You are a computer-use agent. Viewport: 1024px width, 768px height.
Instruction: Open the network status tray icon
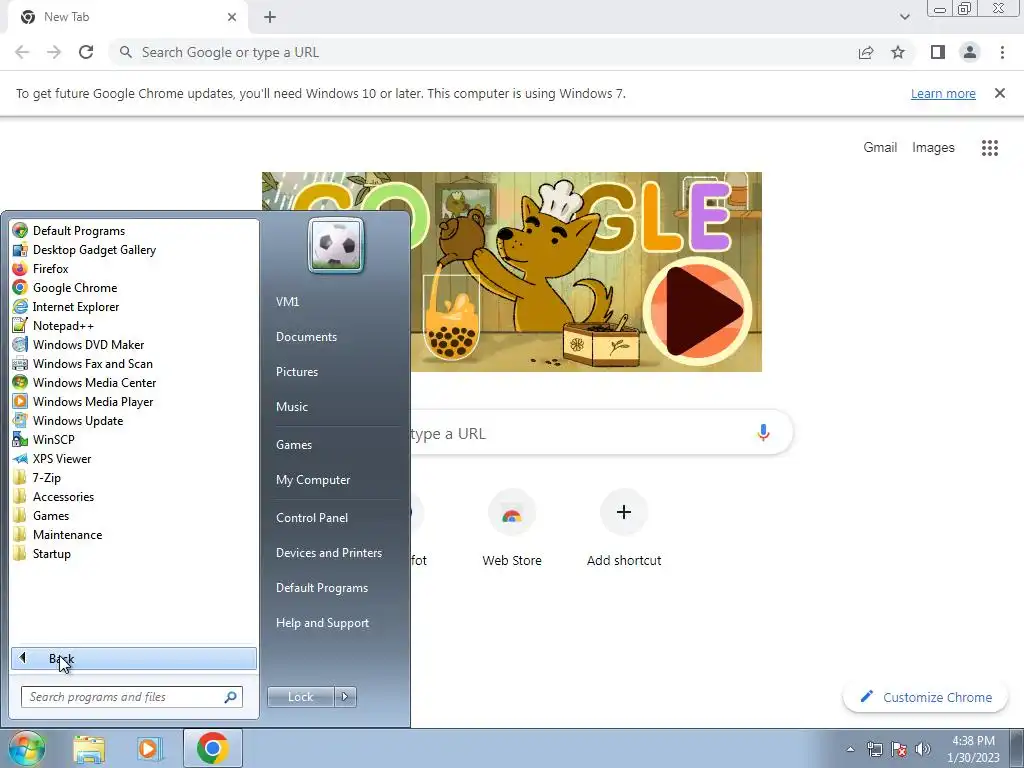click(874, 749)
